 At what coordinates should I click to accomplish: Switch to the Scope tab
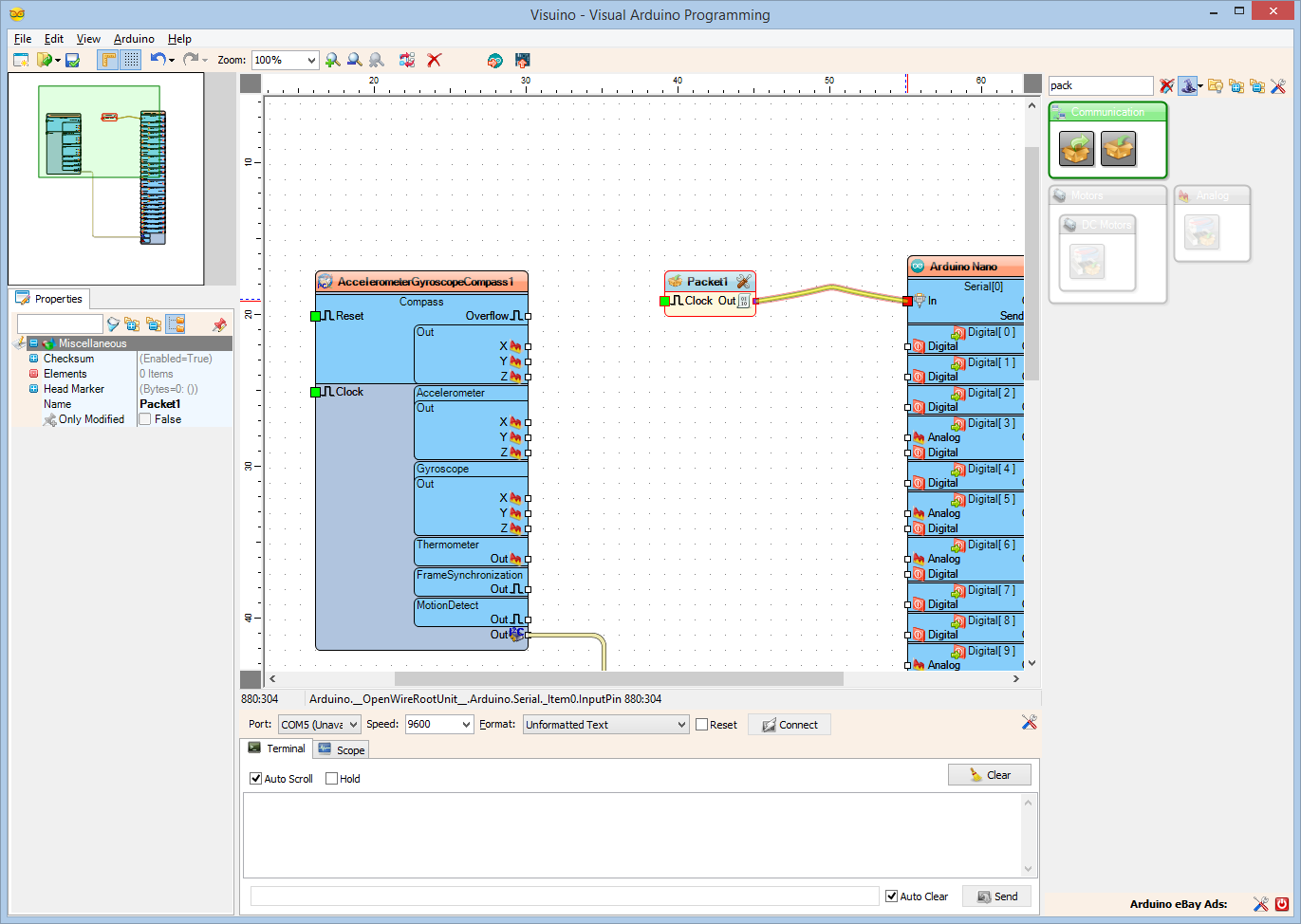point(342,749)
